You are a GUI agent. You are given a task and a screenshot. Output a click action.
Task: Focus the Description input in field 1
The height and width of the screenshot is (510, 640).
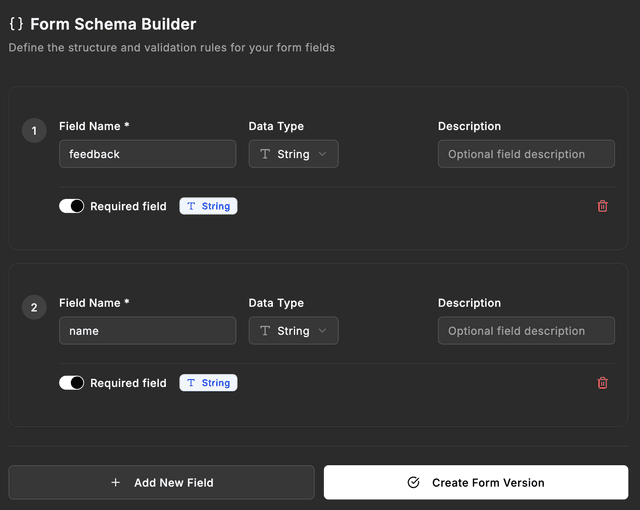pyautogui.click(x=526, y=154)
